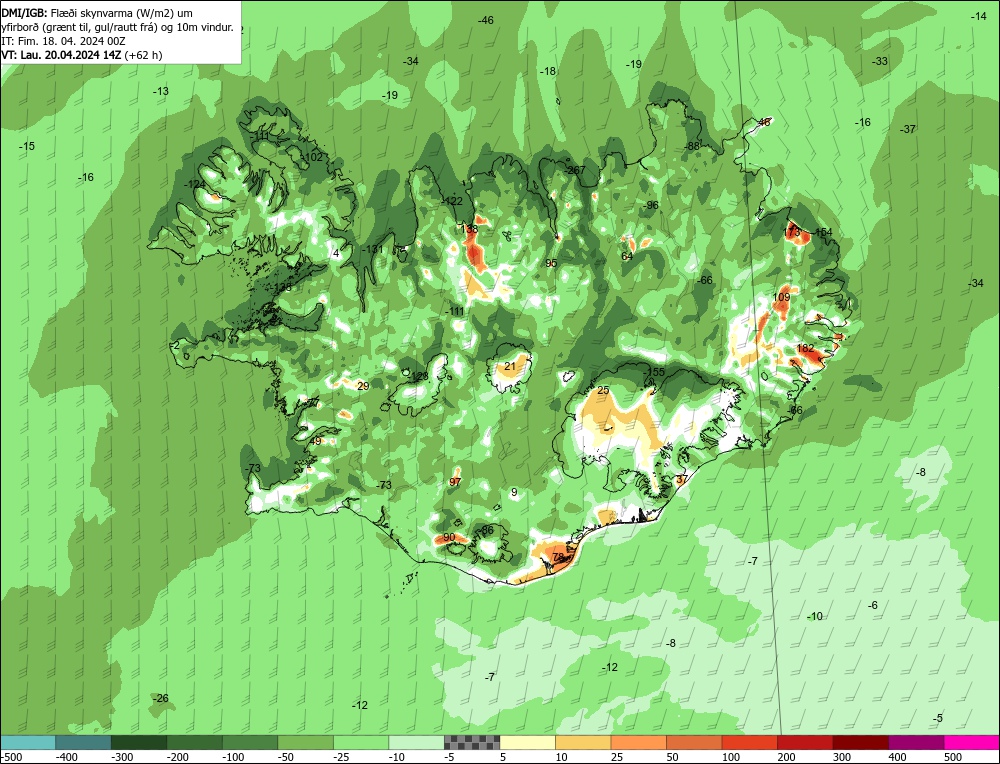
Task: Click the -15 ocean value at far west
Action: click(x=27, y=146)
